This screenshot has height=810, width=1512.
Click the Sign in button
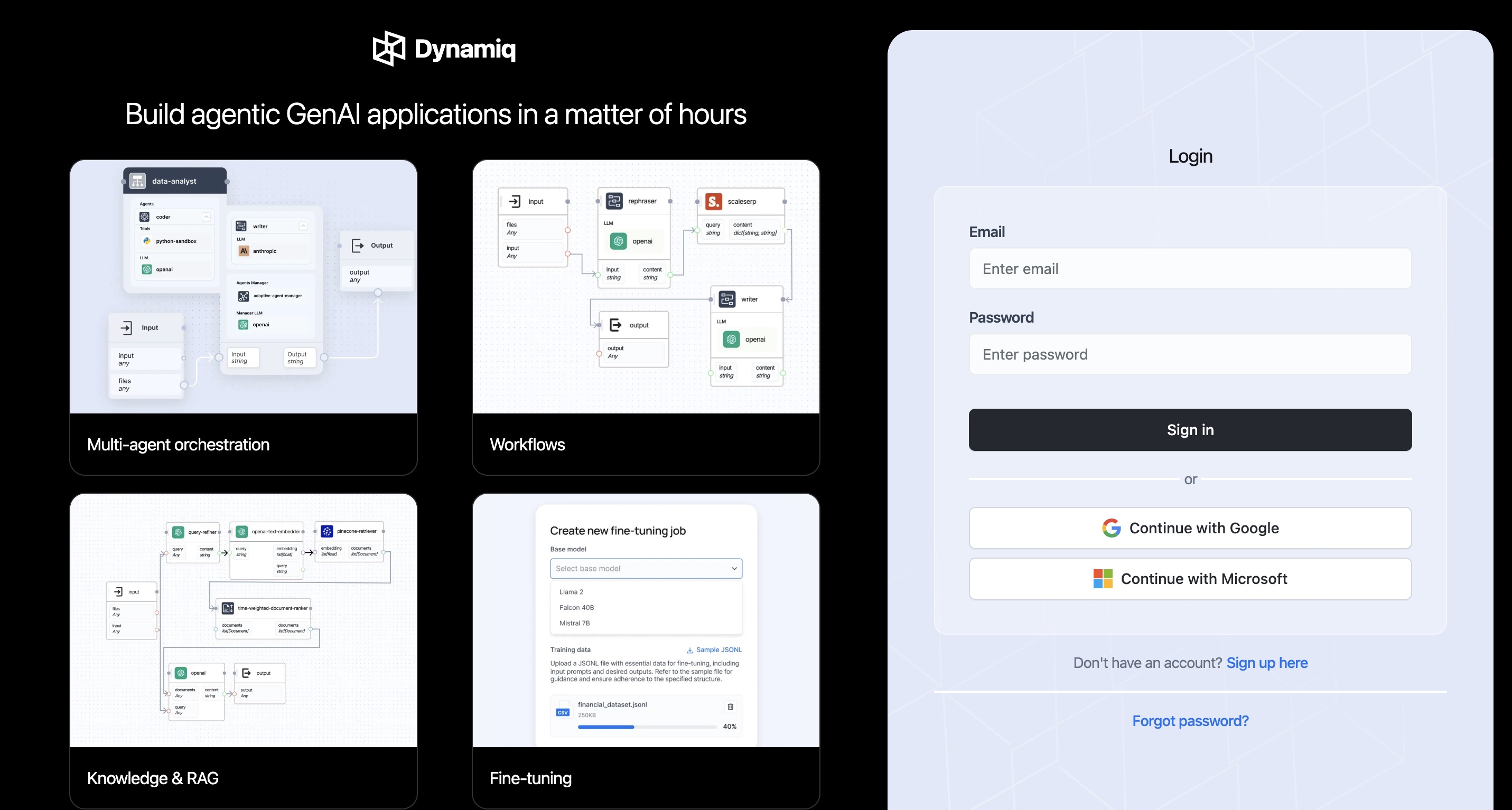click(x=1190, y=429)
